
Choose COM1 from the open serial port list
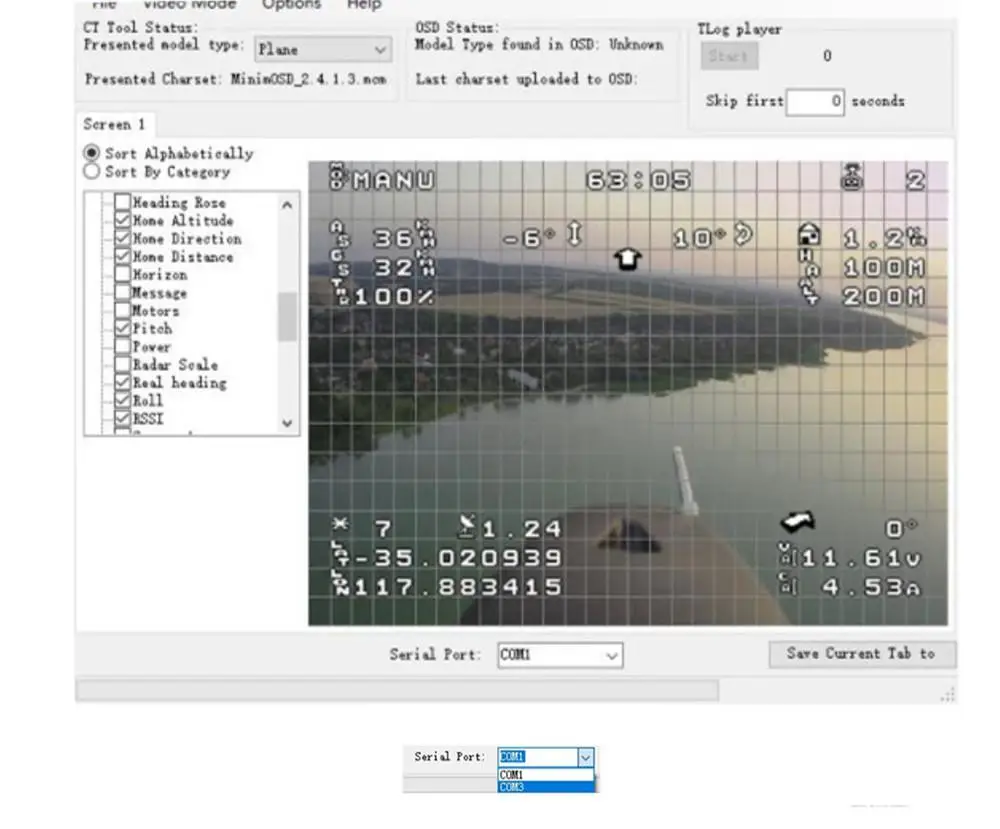pos(546,775)
